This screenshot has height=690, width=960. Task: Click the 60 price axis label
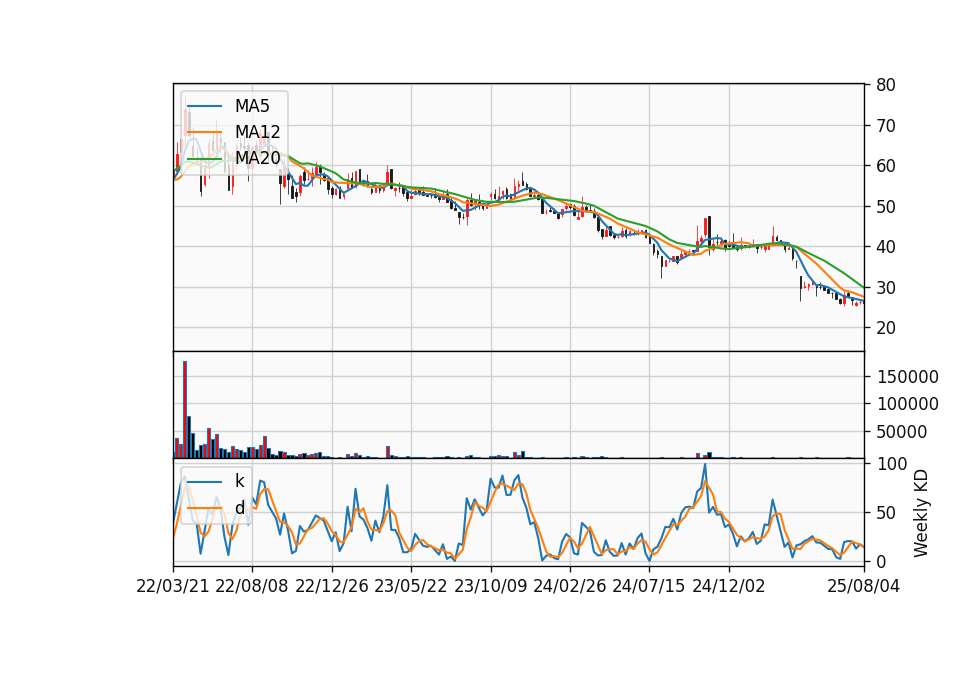tap(885, 166)
